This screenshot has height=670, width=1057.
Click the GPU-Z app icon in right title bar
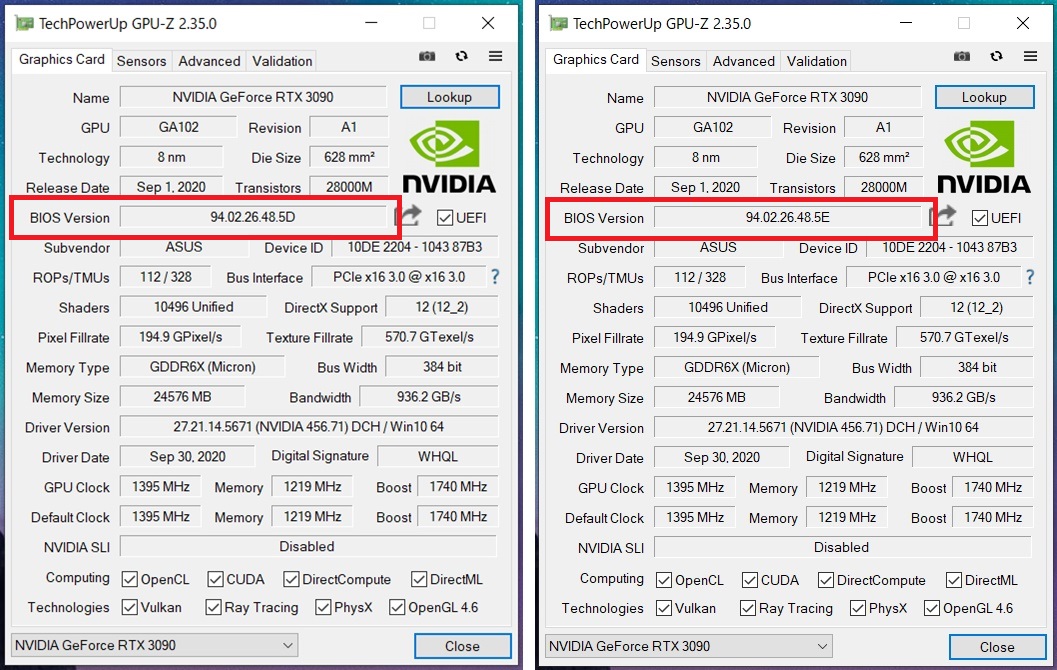(x=558, y=24)
